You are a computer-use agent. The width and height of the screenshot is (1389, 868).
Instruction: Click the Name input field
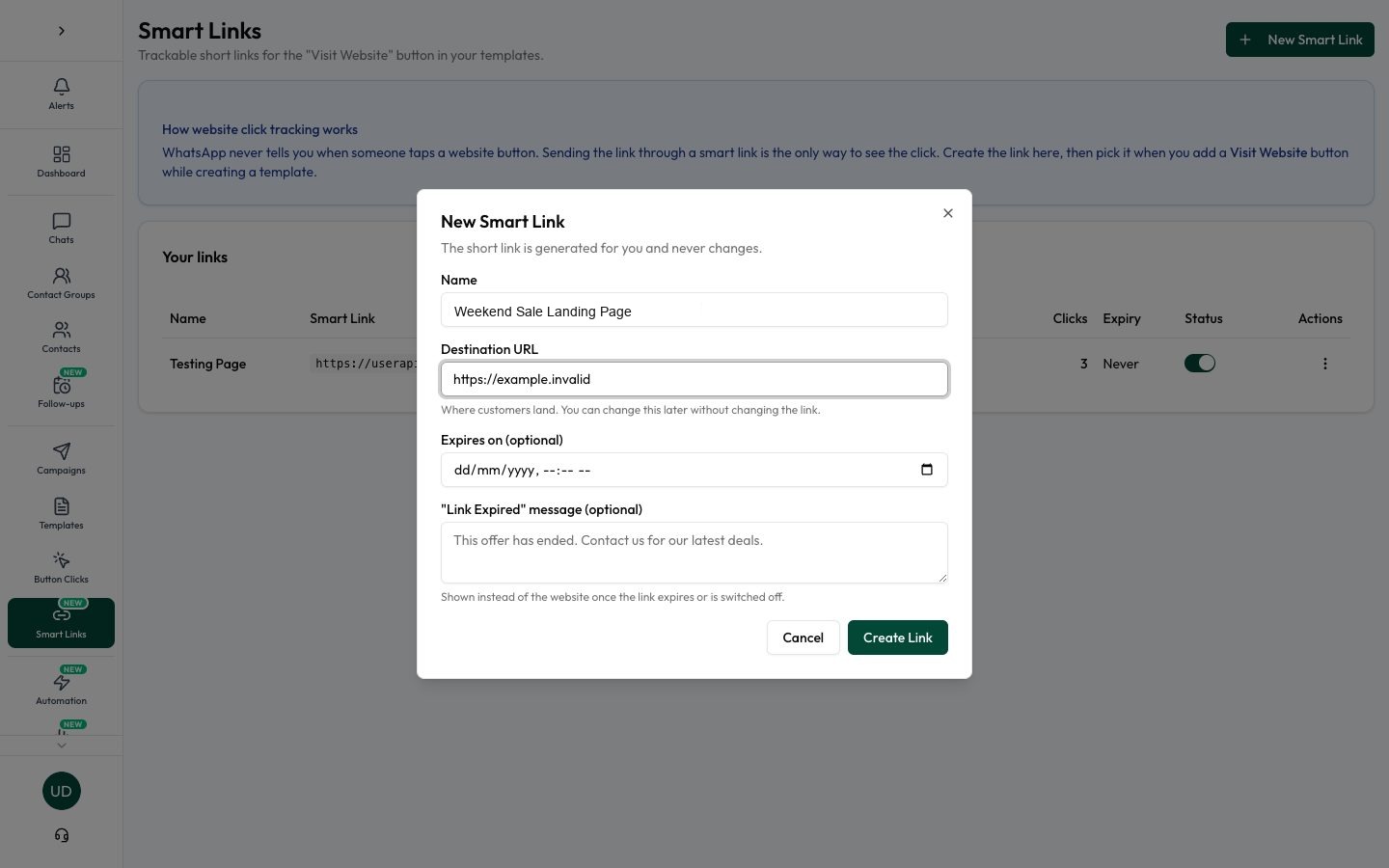pyautogui.click(x=694, y=311)
